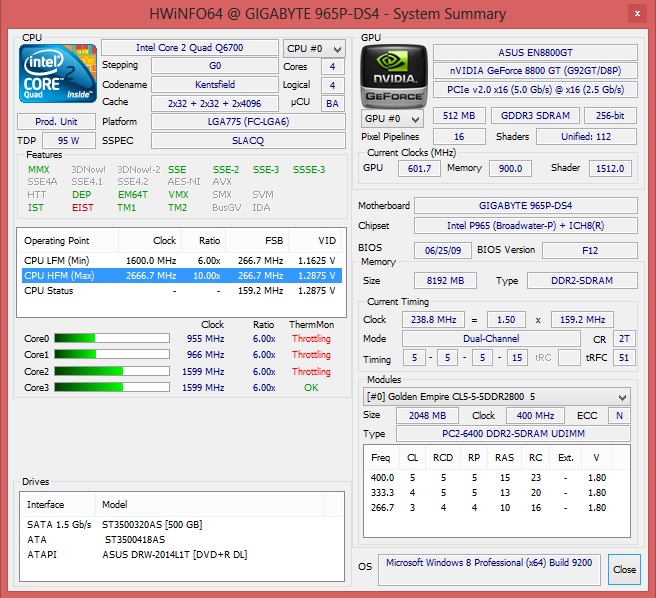Click the Core1 usage bar

pos(112,354)
